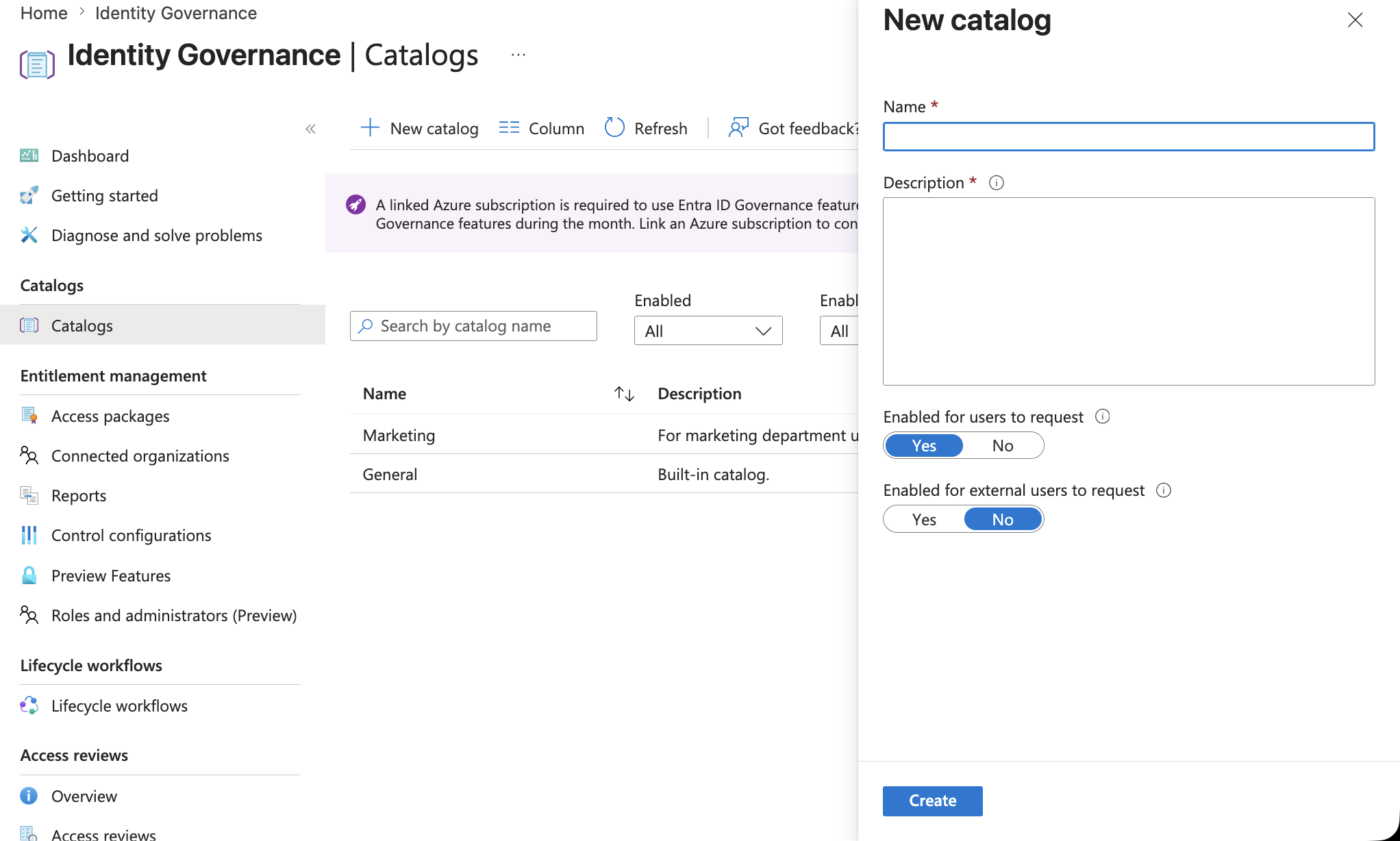This screenshot has height=841, width=1400.
Task: Click the Access packages icon
Action: point(29,416)
